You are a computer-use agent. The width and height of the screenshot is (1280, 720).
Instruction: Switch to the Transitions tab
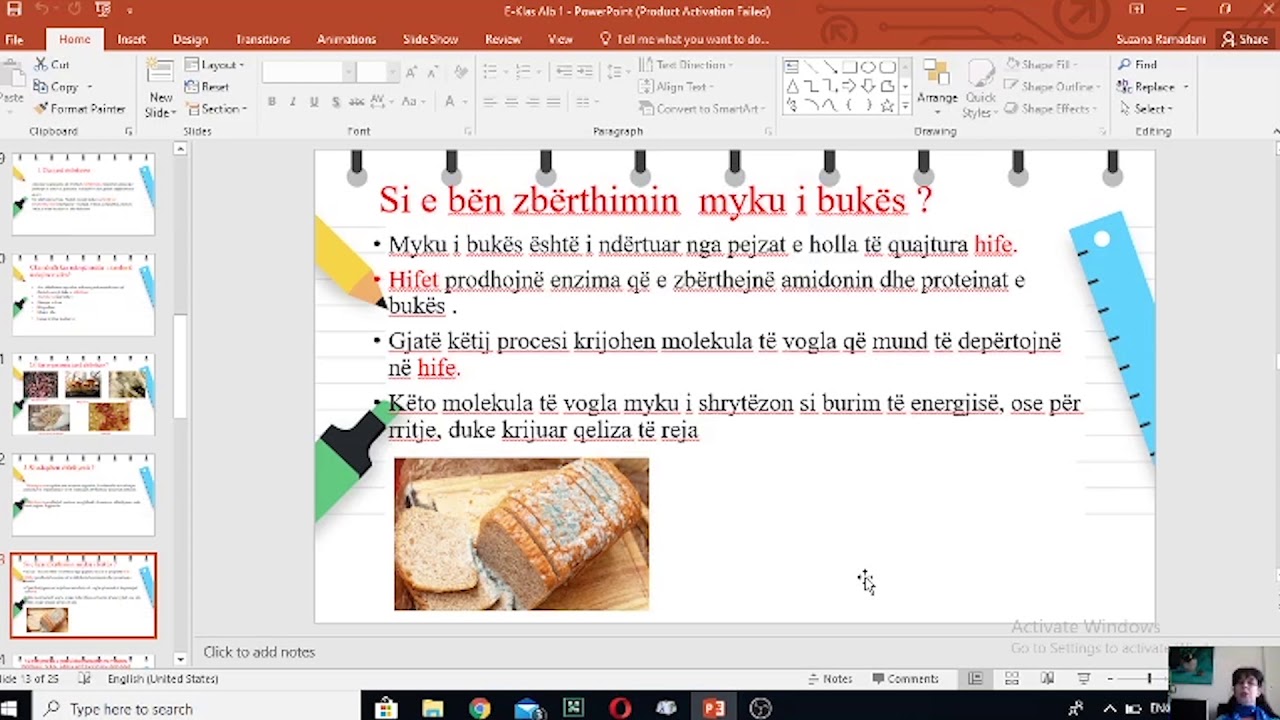pyautogui.click(x=263, y=39)
